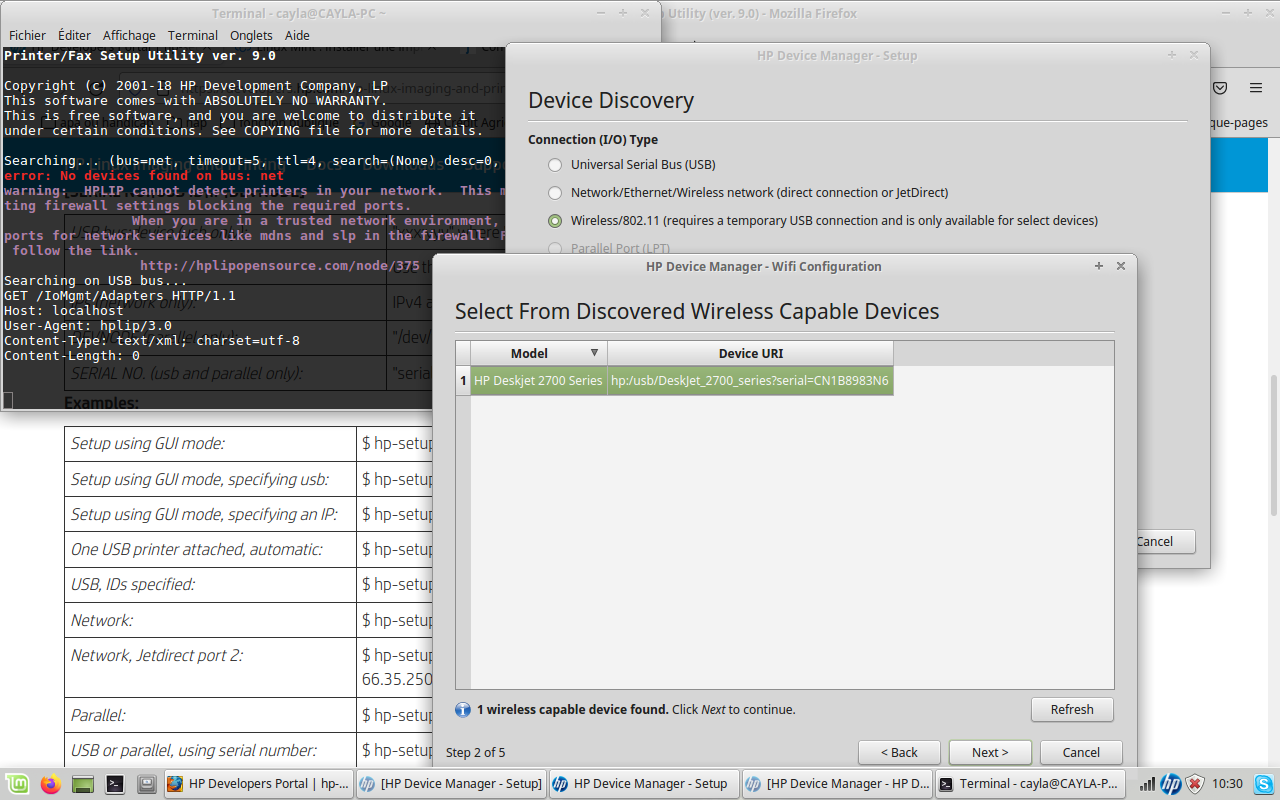The width and height of the screenshot is (1280, 800).
Task: Select Universal Serial Bus (USB) connection
Action: tap(555, 165)
